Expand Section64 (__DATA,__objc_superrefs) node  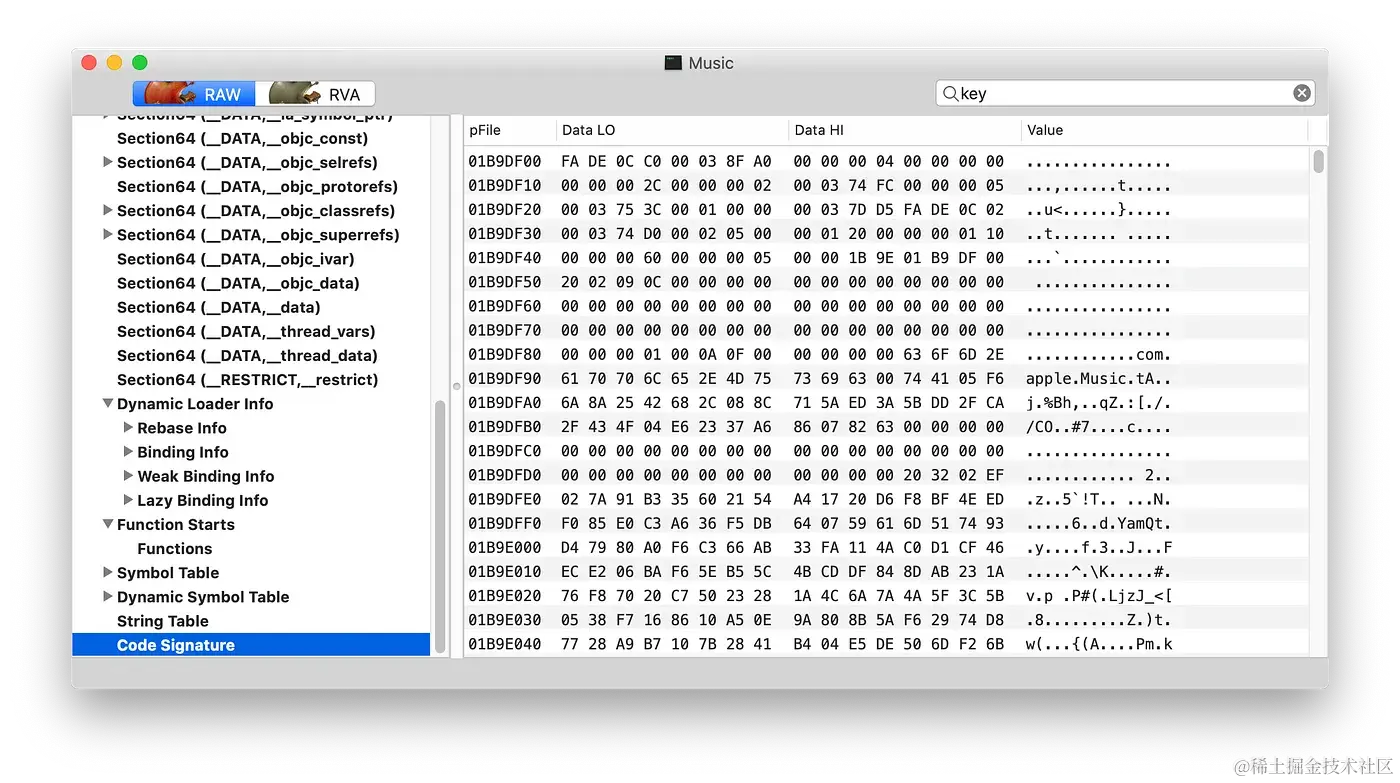point(108,234)
